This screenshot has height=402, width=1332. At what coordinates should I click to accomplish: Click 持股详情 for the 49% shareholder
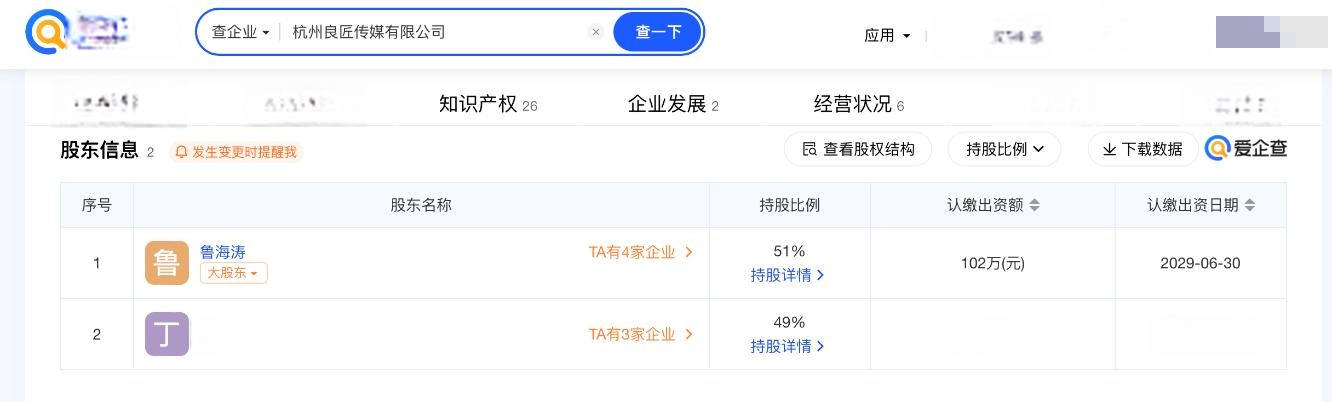(x=788, y=346)
